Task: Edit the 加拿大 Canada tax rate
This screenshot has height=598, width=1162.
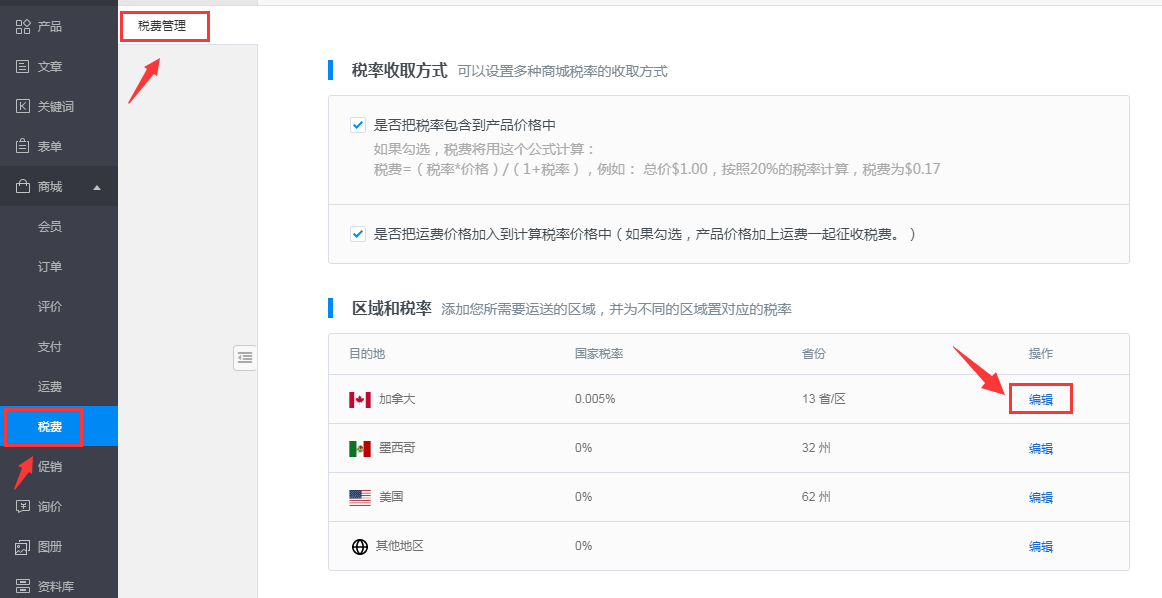Action: [x=1040, y=399]
